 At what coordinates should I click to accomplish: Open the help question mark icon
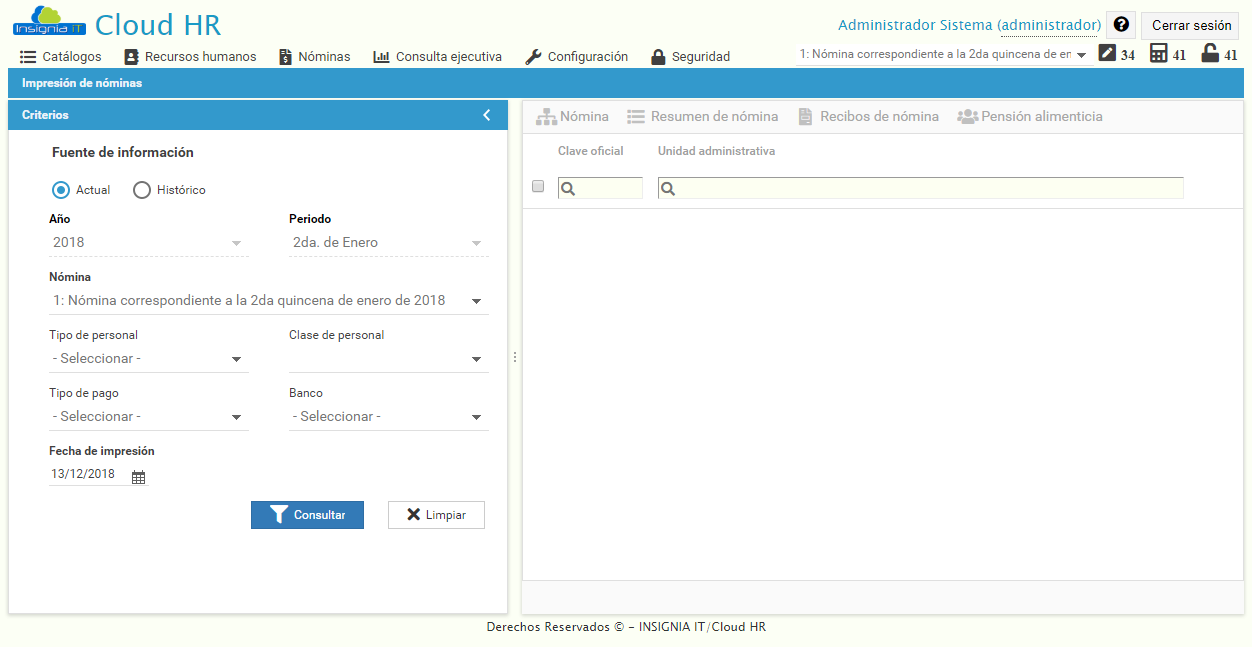1120,24
